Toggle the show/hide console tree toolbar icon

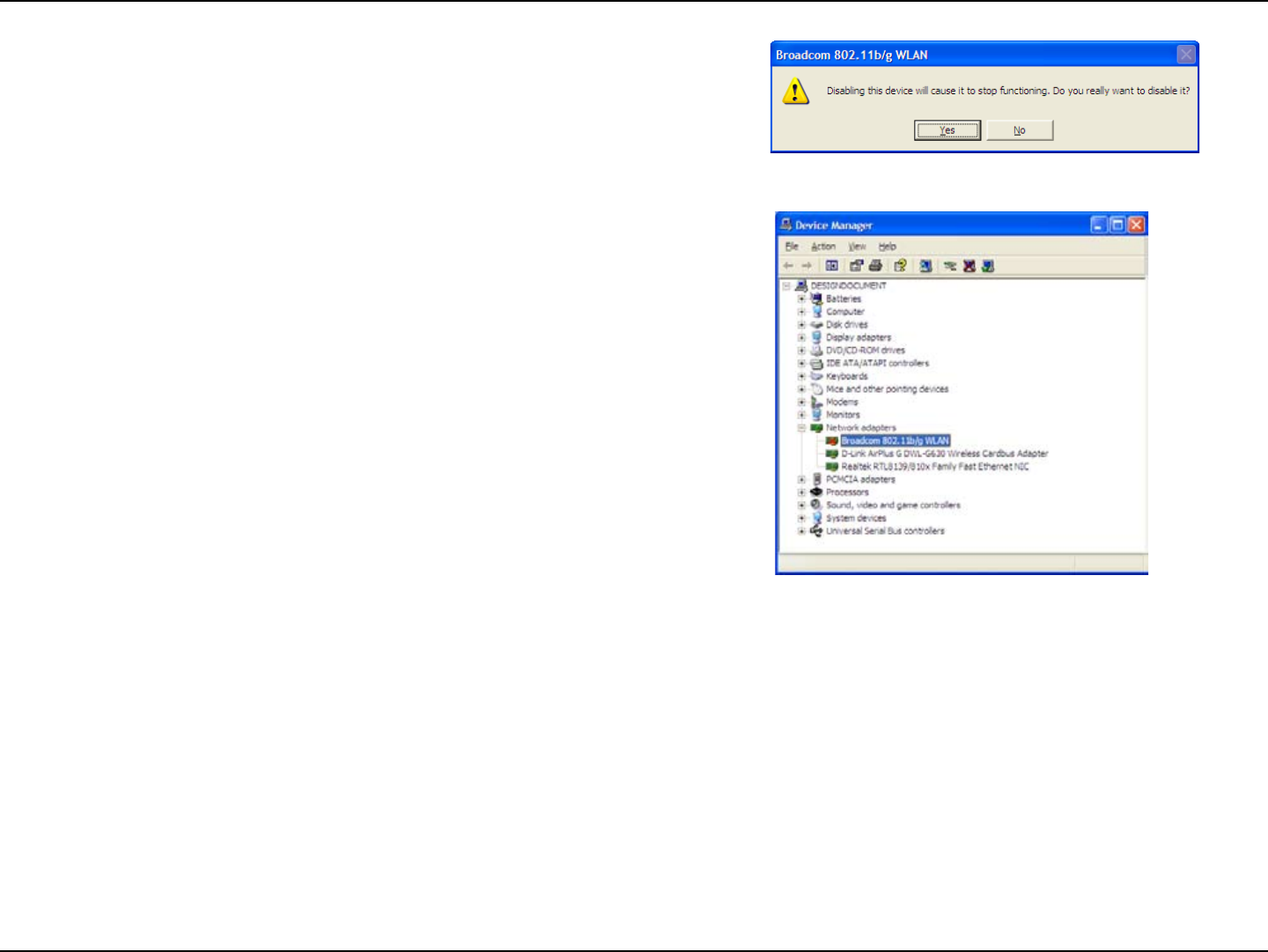(831, 266)
